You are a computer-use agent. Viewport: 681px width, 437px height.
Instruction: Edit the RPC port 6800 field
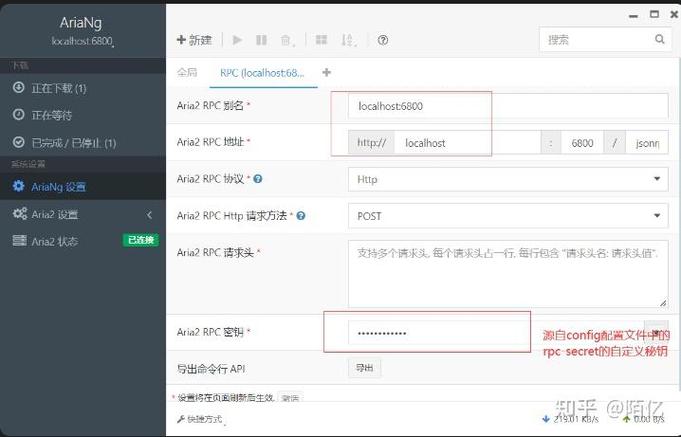[582, 142]
